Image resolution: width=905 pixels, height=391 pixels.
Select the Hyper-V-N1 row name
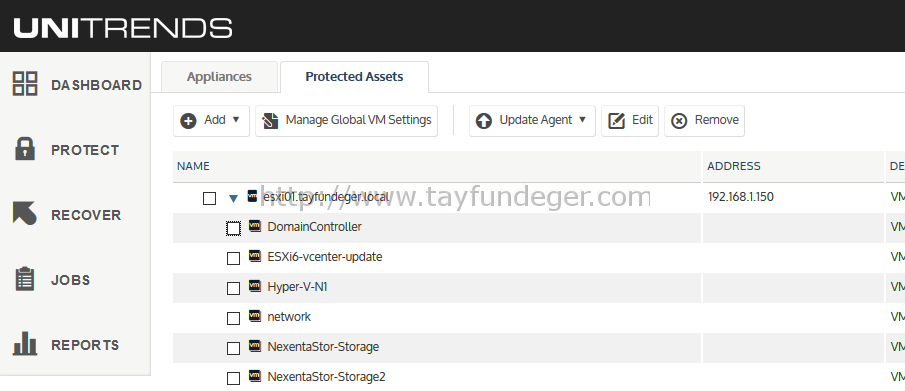click(297, 286)
